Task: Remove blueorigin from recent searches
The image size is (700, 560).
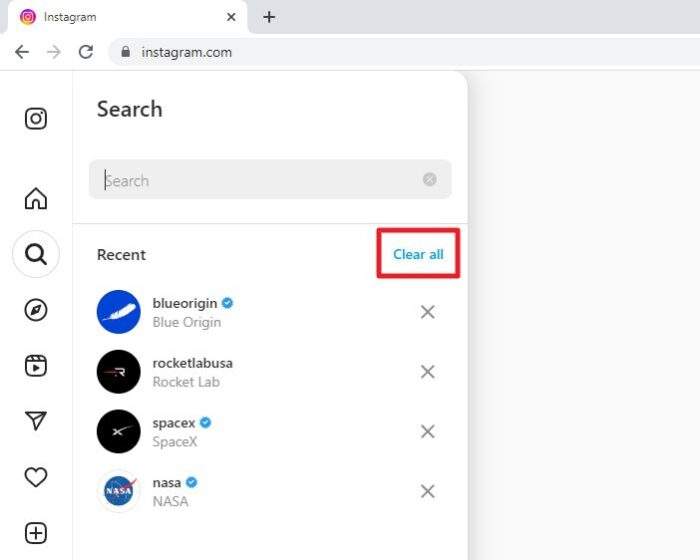Action: pyautogui.click(x=428, y=312)
